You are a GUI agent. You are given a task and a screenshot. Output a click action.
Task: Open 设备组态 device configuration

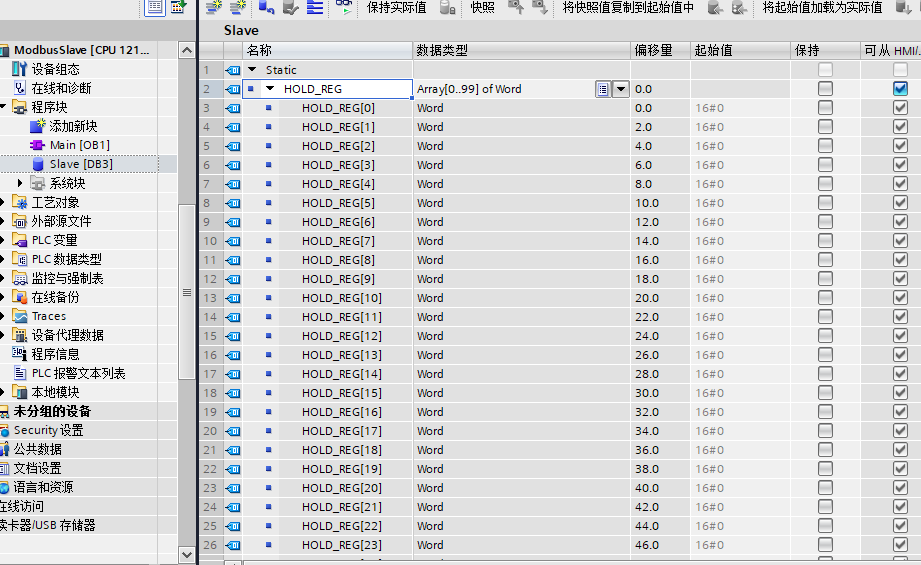point(57,69)
